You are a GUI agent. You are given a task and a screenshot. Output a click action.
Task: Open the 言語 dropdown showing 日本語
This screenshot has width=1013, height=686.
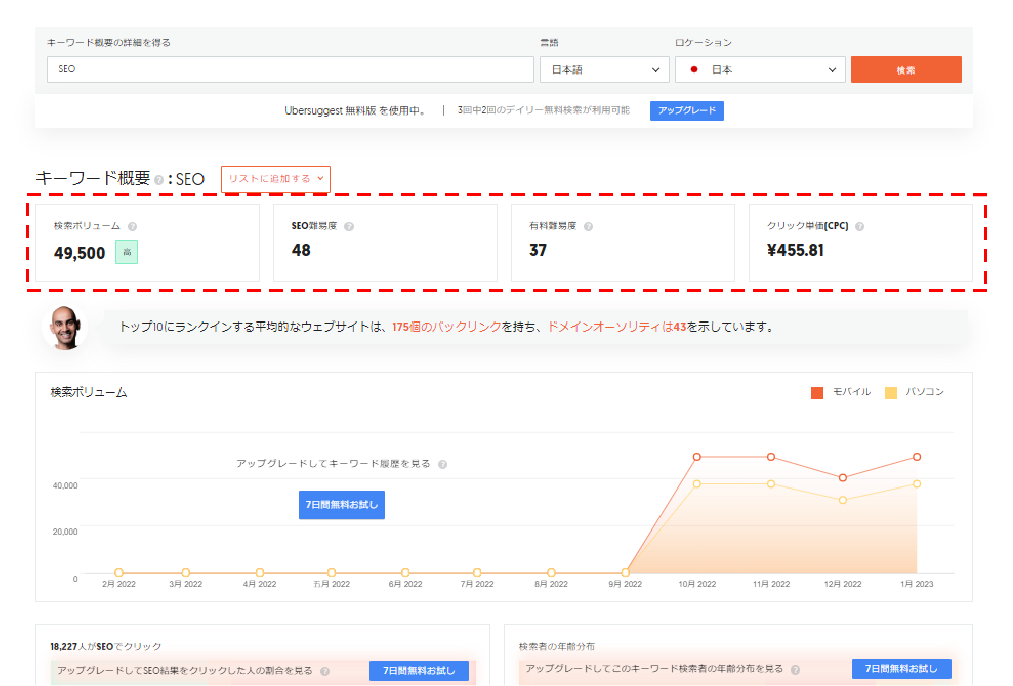coord(605,70)
